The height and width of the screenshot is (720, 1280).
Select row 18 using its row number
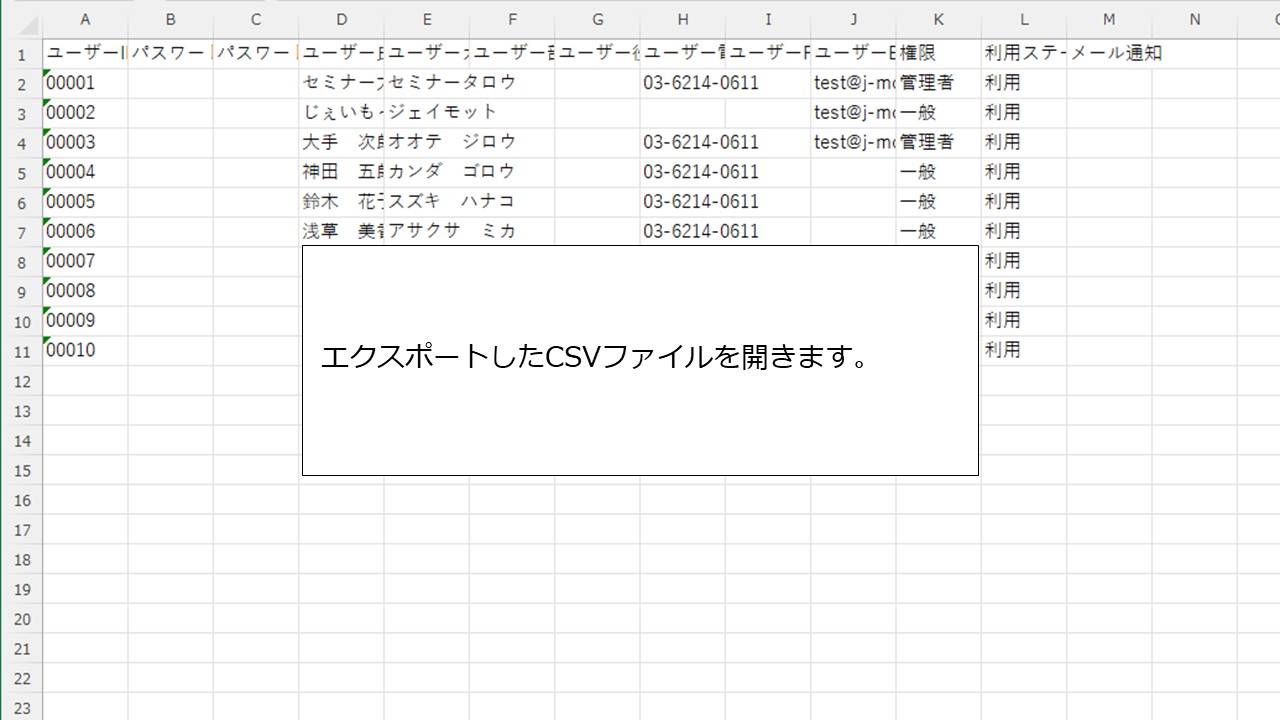[x=21, y=560]
